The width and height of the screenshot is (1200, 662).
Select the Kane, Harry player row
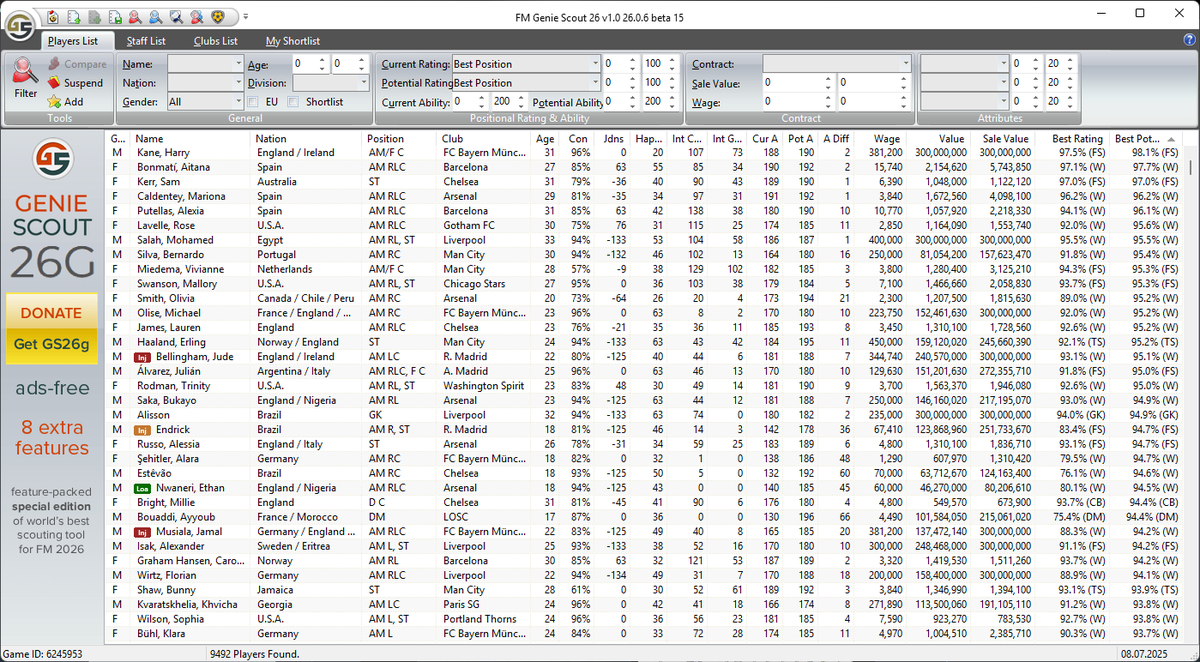(x=643, y=153)
